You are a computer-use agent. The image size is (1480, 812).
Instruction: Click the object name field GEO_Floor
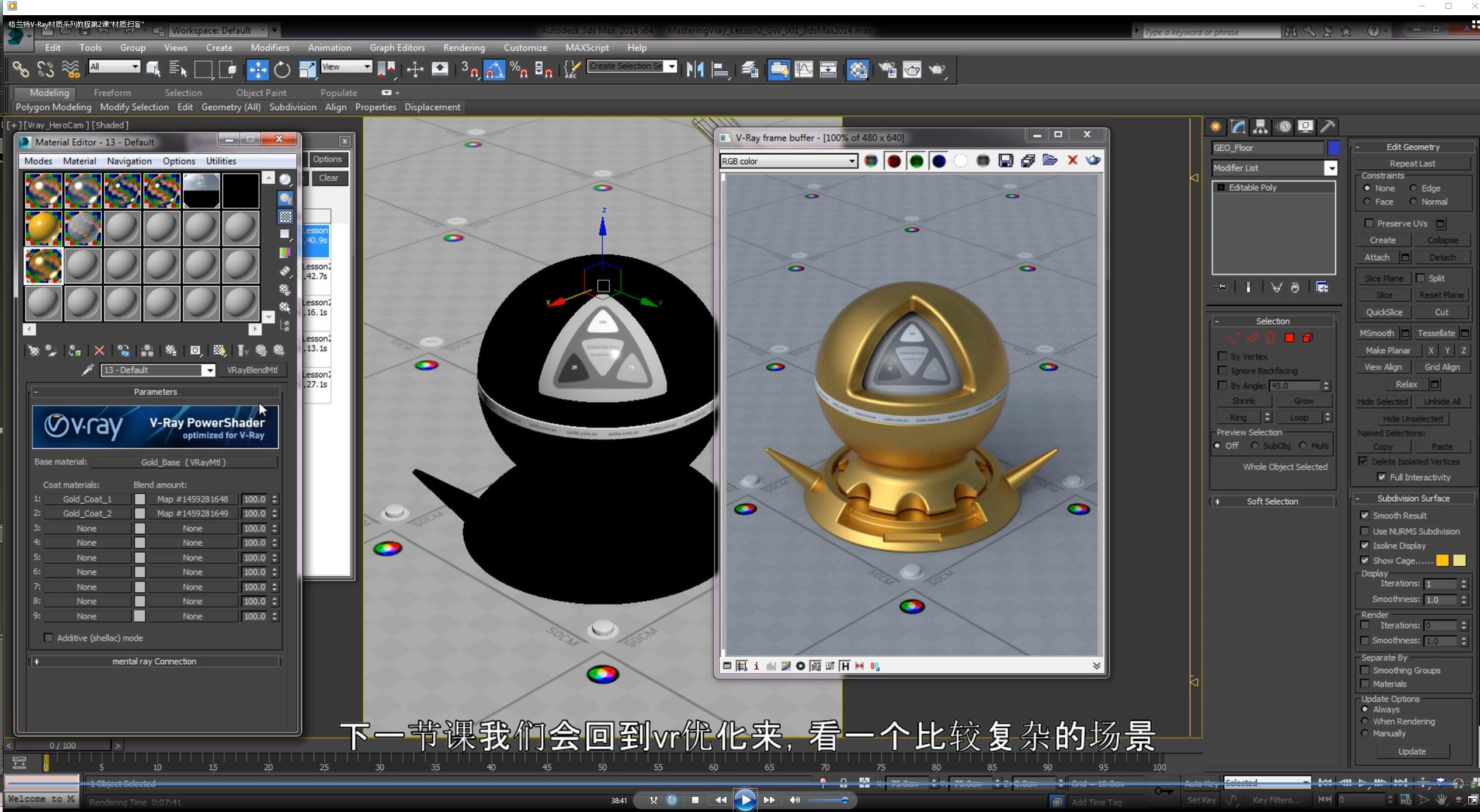click(1267, 148)
